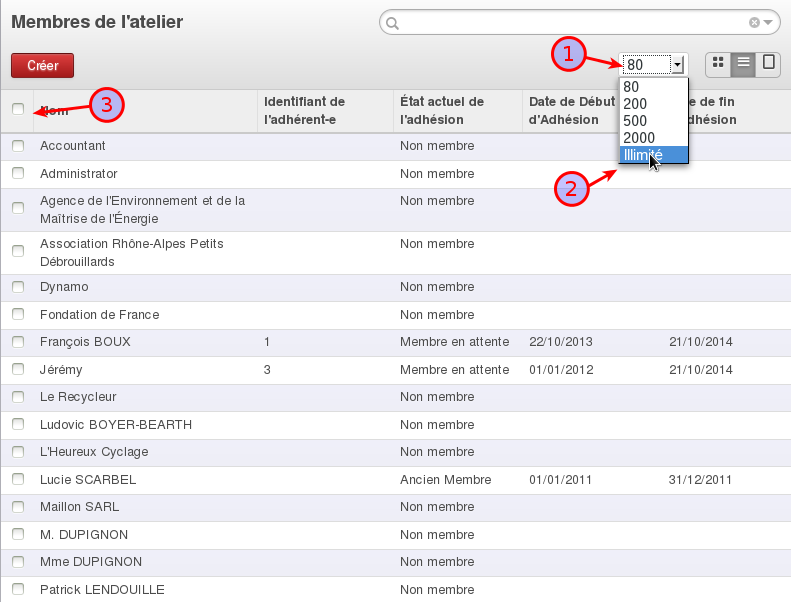
Task: Tick the select-all checkbox in the header
Action: click(18, 108)
